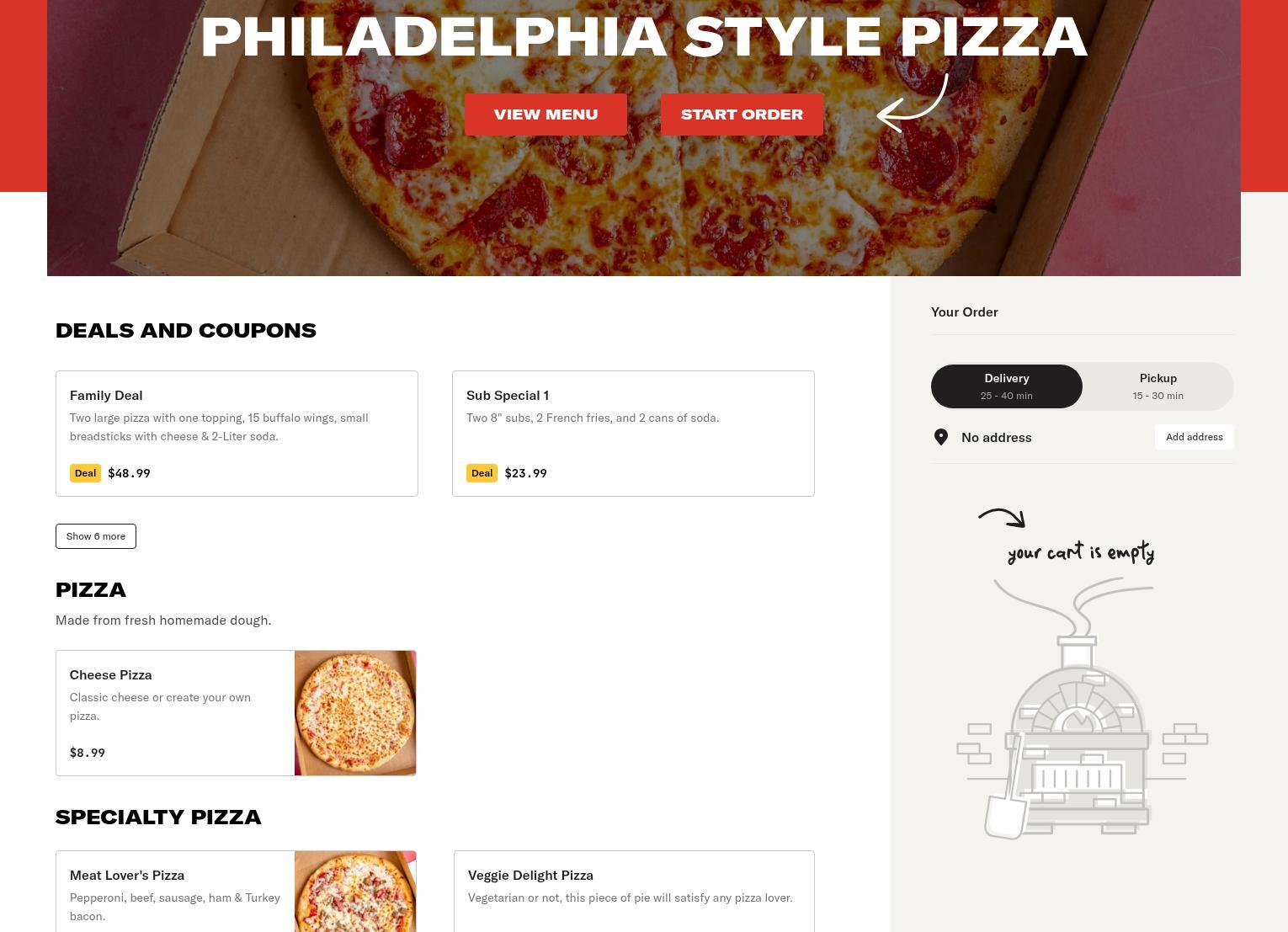Add a delivery address
This screenshot has height=932, width=1288.
pyautogui.click(x=1194, y=437)
